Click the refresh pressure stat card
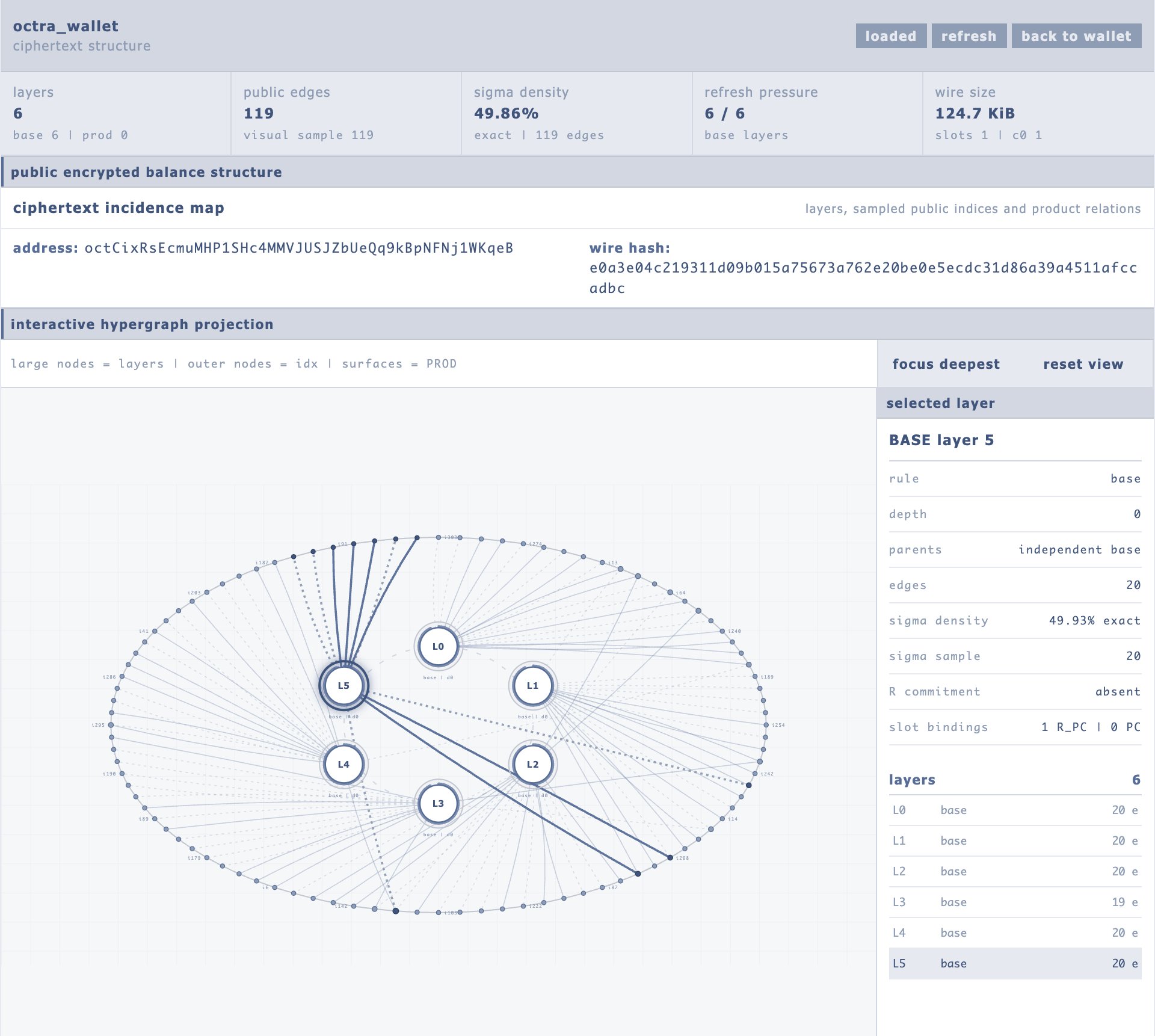The height and width of the screenshot is (1036, 1155). [x=807, y=114]
